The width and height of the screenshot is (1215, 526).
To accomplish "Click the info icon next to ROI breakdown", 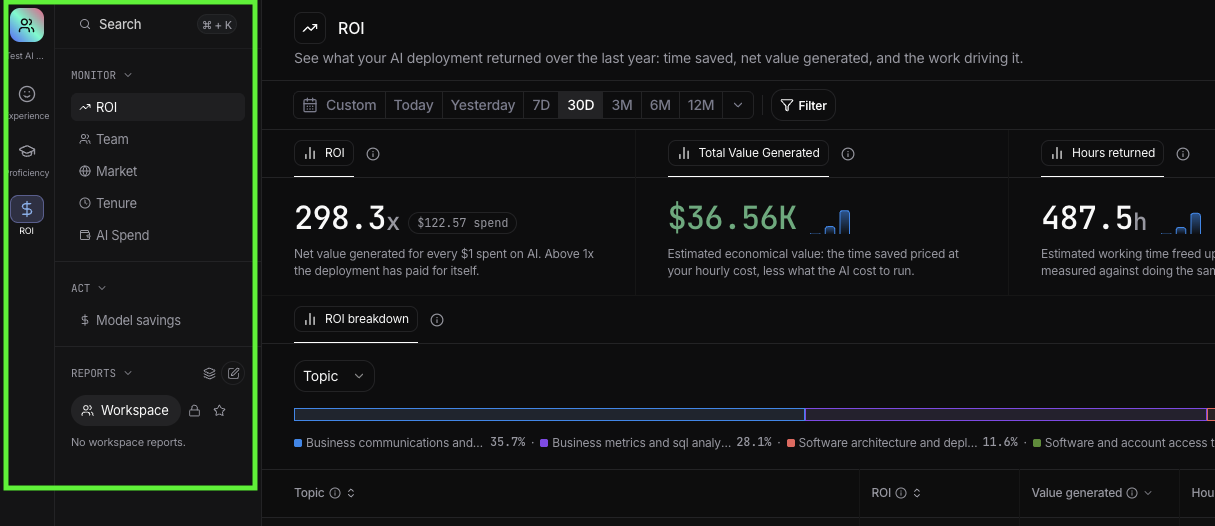I will [437, 320].
